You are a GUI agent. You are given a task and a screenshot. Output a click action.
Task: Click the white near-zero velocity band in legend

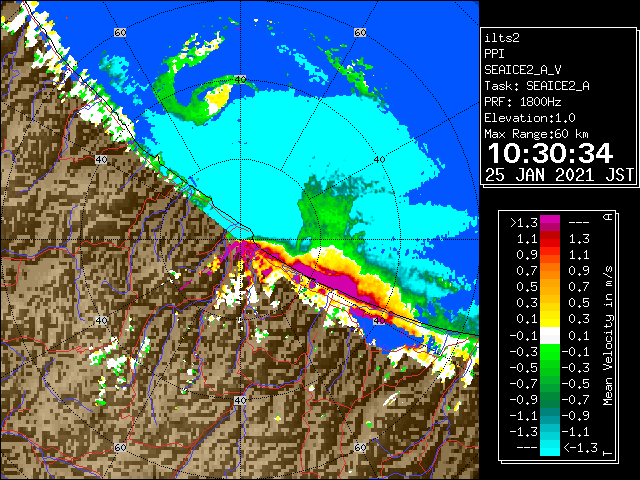[550, 336]
